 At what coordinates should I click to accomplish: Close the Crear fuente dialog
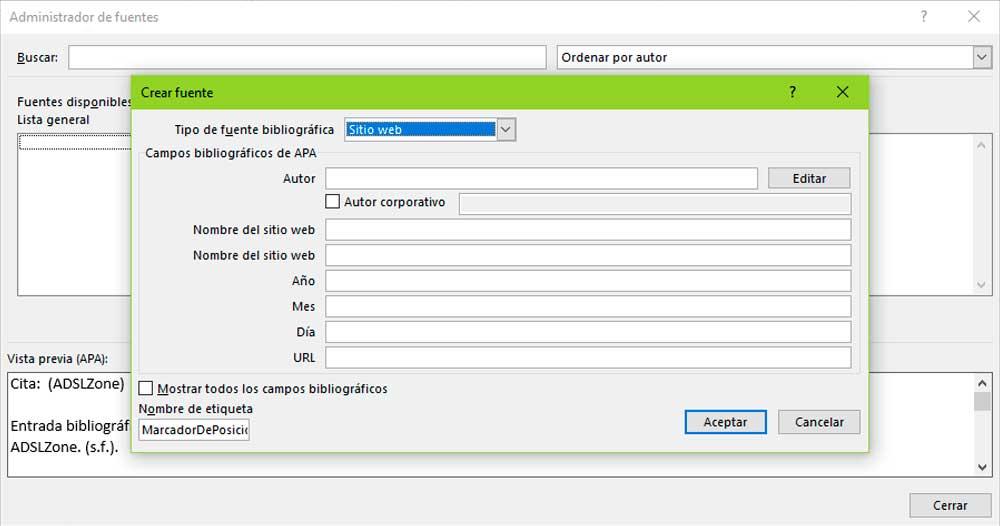coord(842,92)
